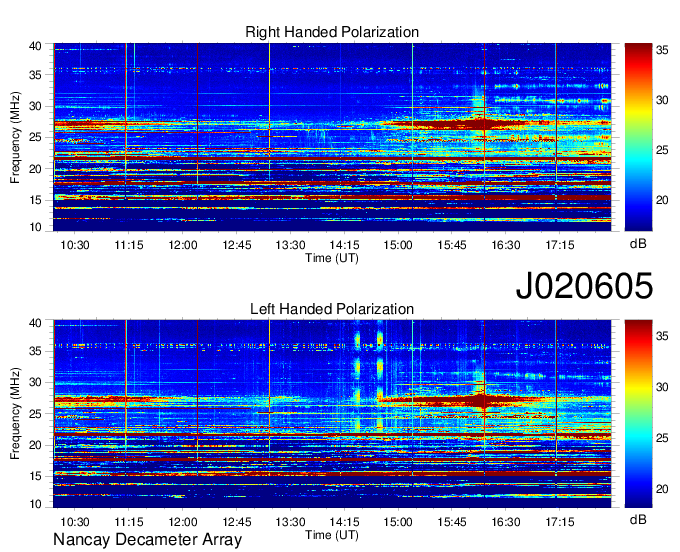Click the 16:30 time tick on the bottom plot
This screenshot has height=552, width=680.
pos(506,522)
